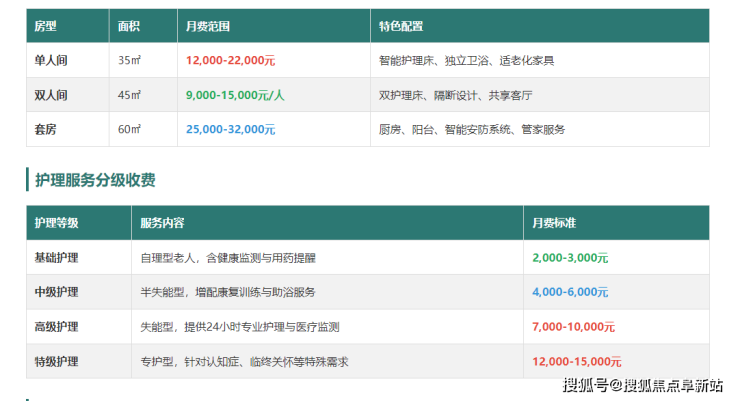Screen dimensions: 740x401
Task: Click the 60㎡ area cell
Action: [x=129, y=129]
